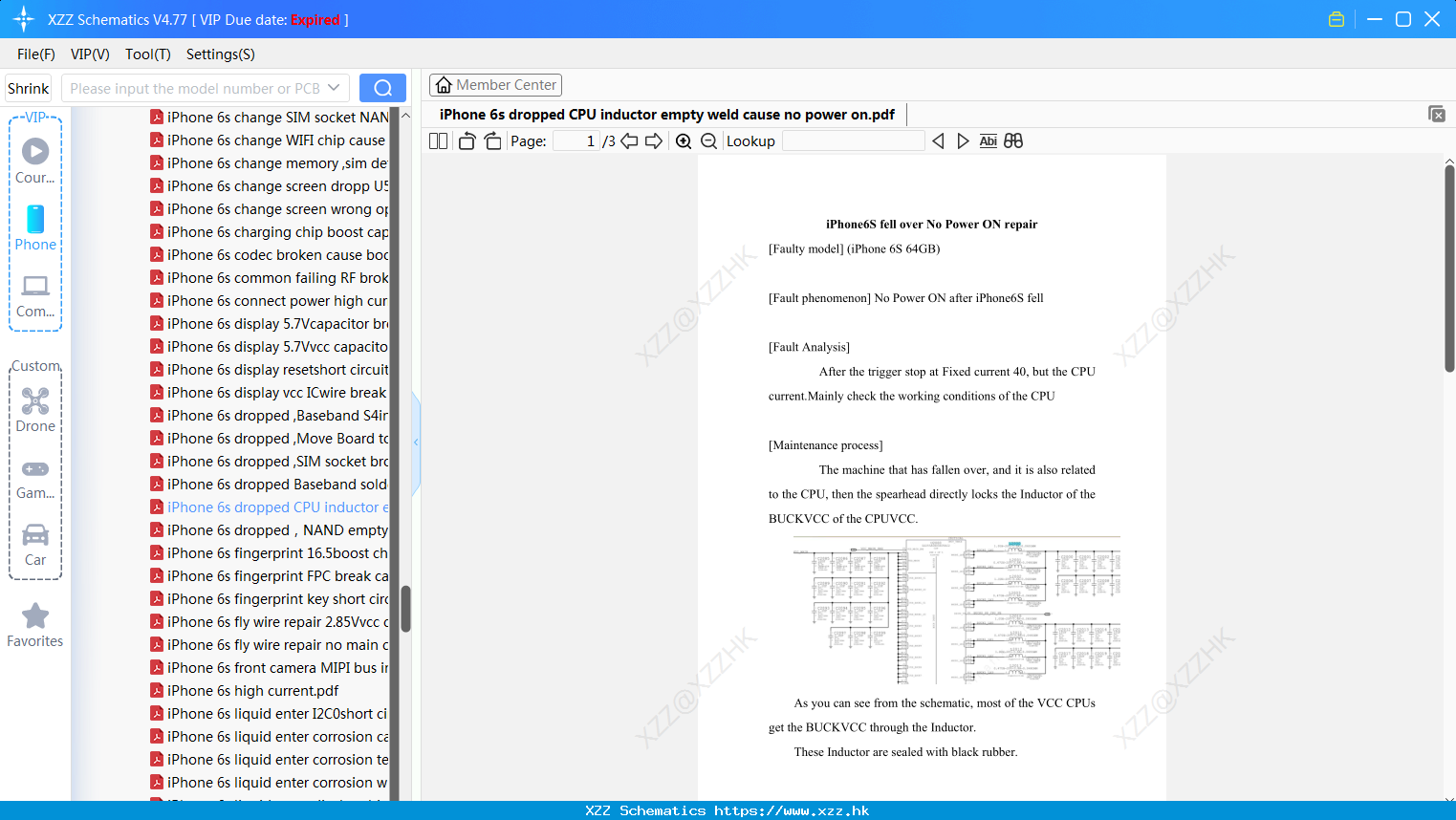This screenshot has width=1456, height=820.
Task: Open iPhone 6s codec broken cause file
Action: tap(270, 255)
